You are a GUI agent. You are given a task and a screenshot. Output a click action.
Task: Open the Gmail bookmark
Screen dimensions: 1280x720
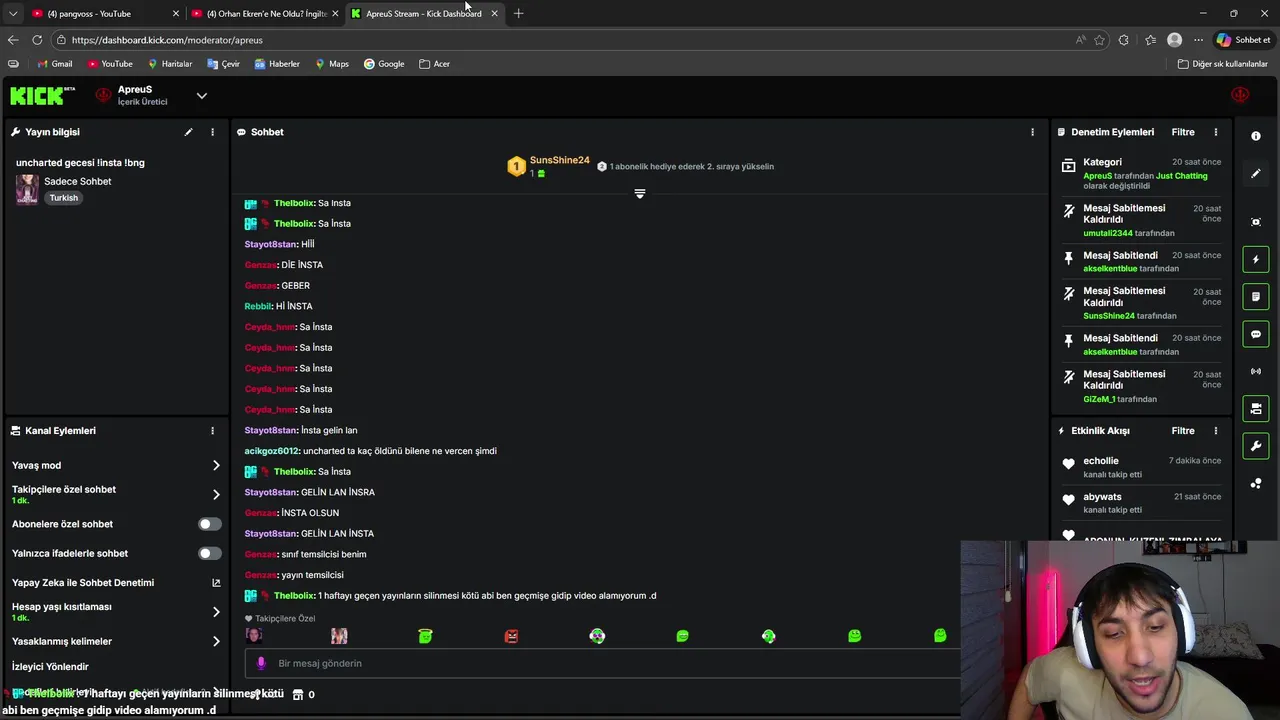(x=54, y=64)
